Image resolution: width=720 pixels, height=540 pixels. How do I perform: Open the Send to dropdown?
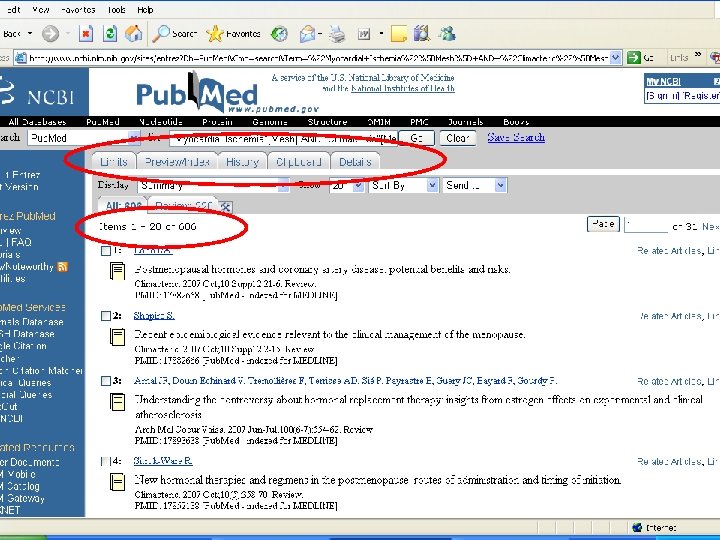[x=475, y=186]
